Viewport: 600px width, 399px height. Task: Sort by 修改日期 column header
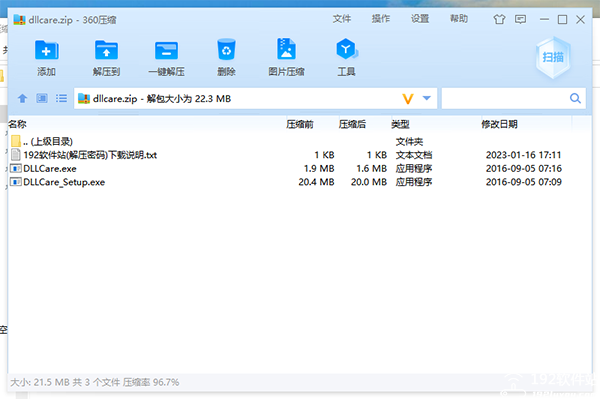(x=499, y=124)
